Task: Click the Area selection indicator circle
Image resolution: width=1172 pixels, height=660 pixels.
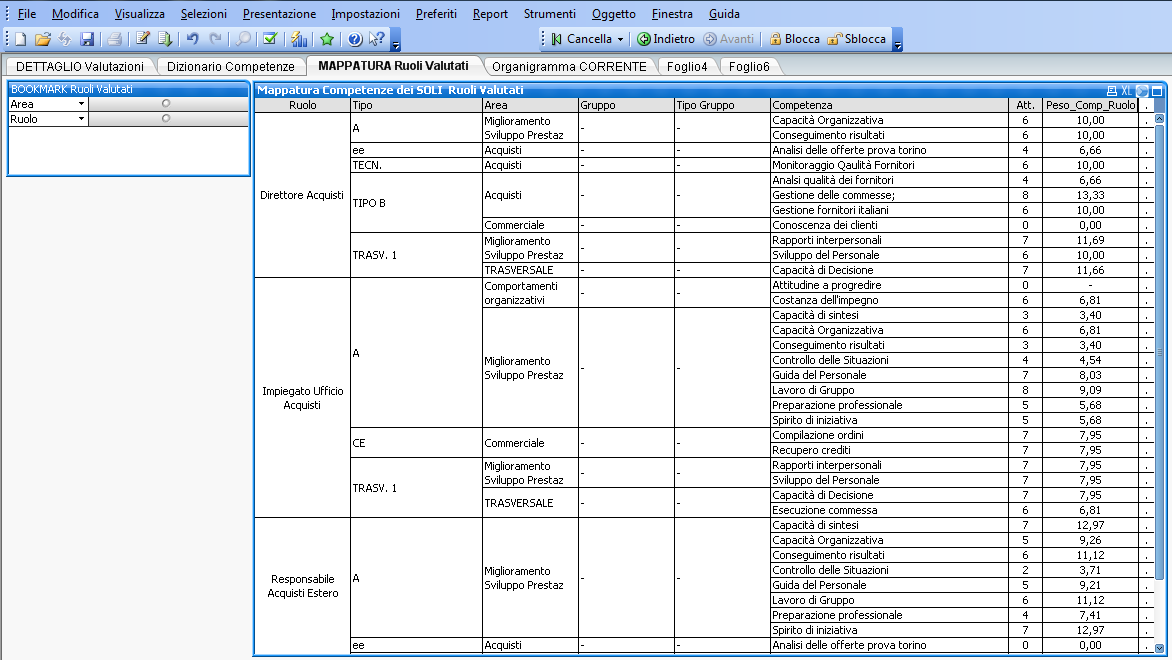Action: (x=166, y=104)
